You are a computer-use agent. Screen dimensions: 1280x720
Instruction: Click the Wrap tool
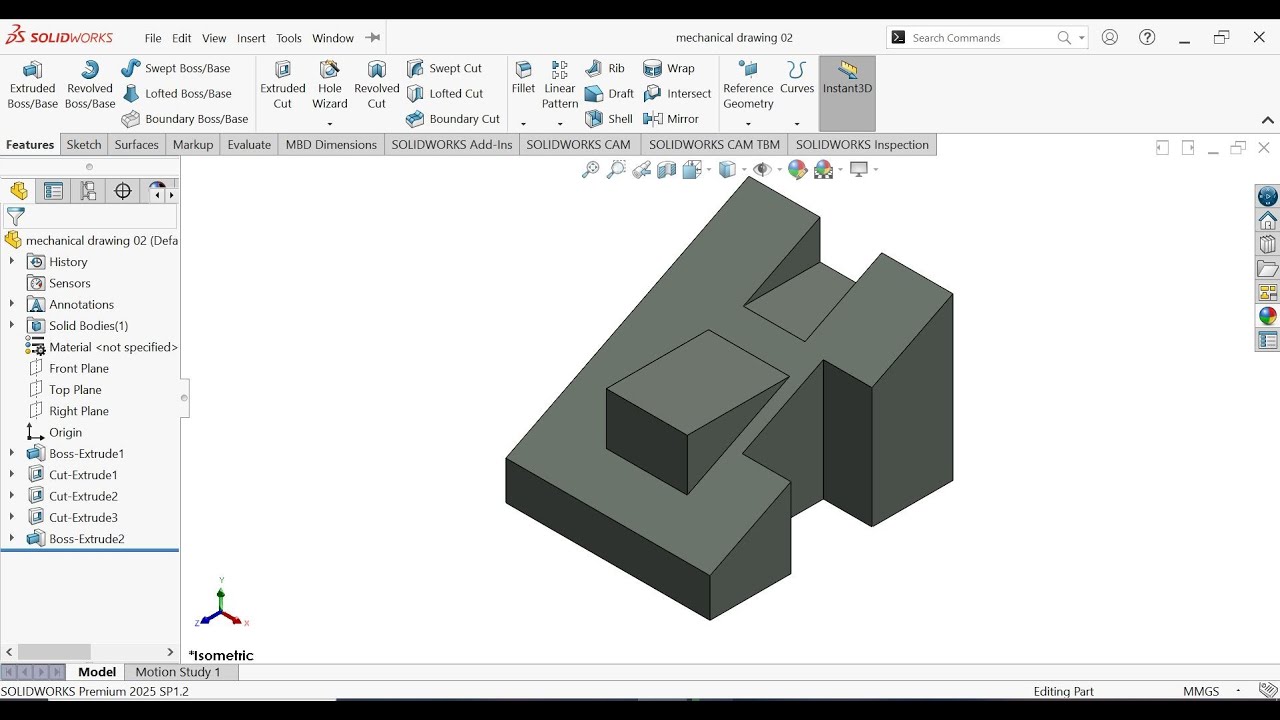click(x=669, y=68)
